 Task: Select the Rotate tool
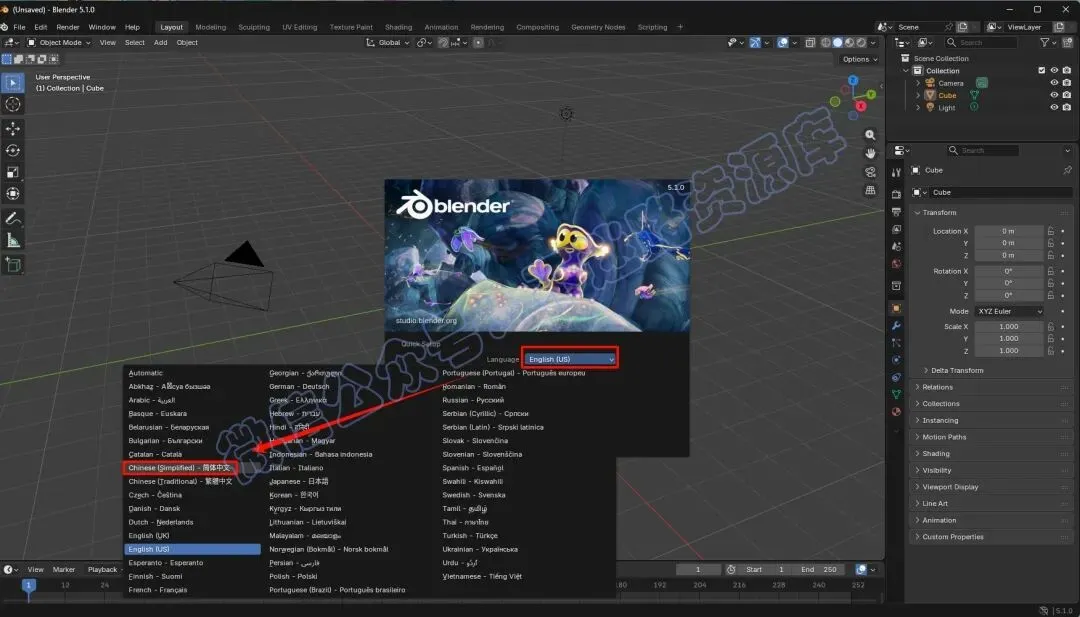[12, 150]
